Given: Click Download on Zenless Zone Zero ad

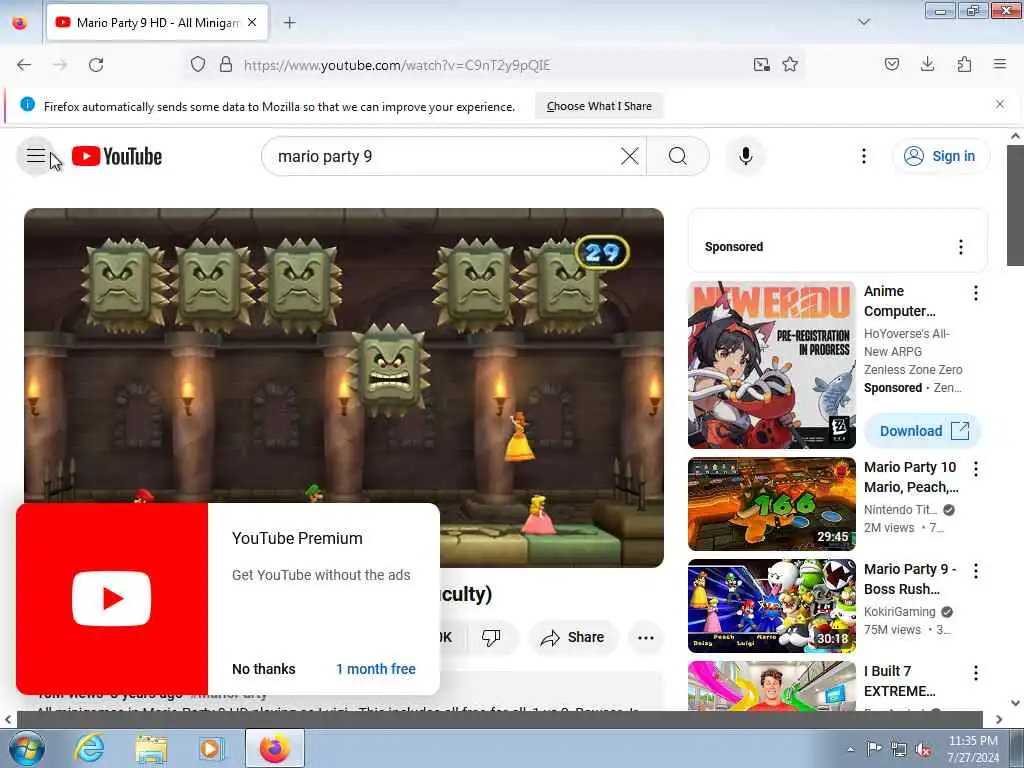Looking at the screenshot, I should coord(923,431).
